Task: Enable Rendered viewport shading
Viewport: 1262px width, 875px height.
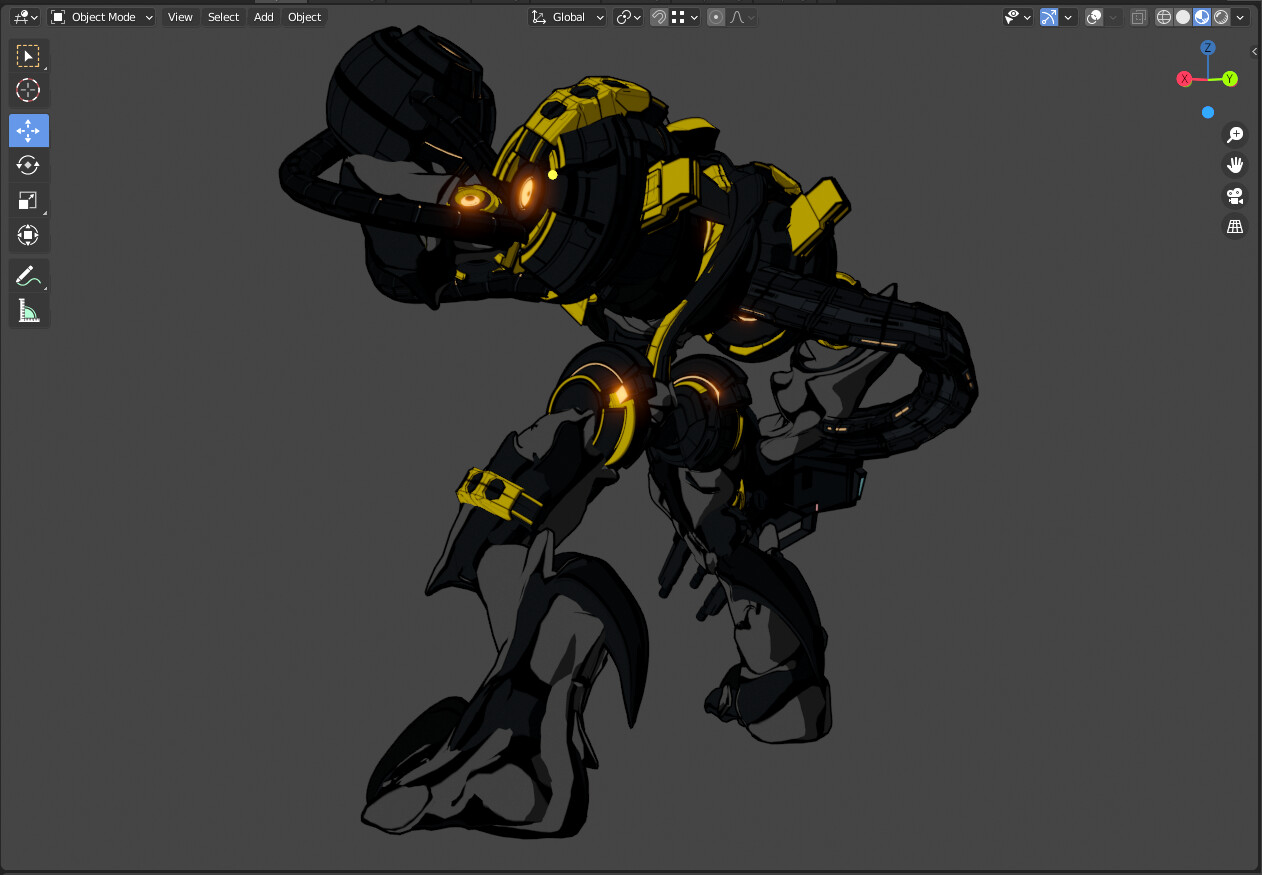Action: [1220, 17]
